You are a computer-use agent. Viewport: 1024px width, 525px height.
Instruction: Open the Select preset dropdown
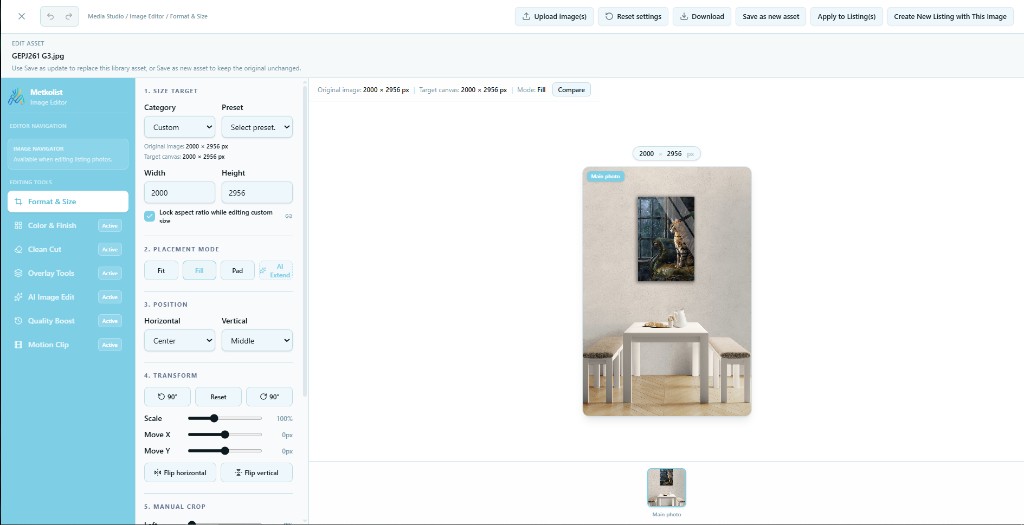(257, 127)
